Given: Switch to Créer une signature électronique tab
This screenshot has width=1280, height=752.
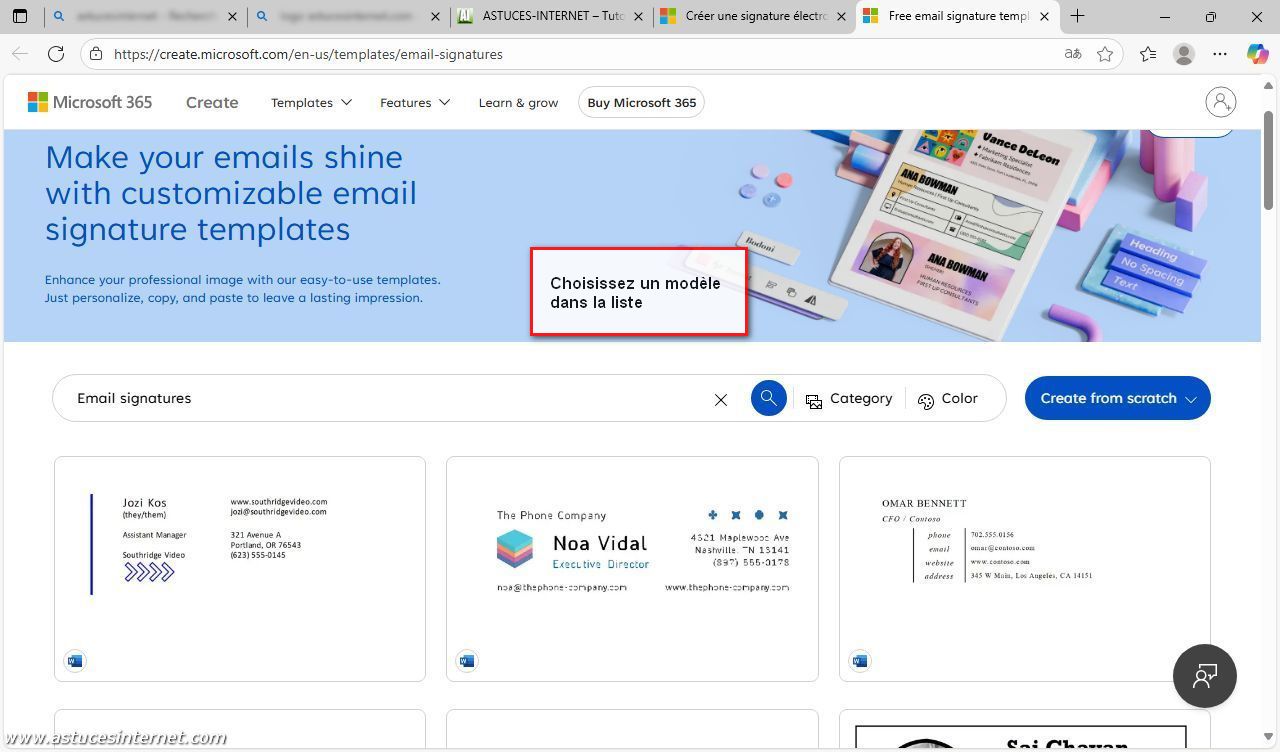Looking at the screenshot, I should pyautogui.click(x=753, y=16).
